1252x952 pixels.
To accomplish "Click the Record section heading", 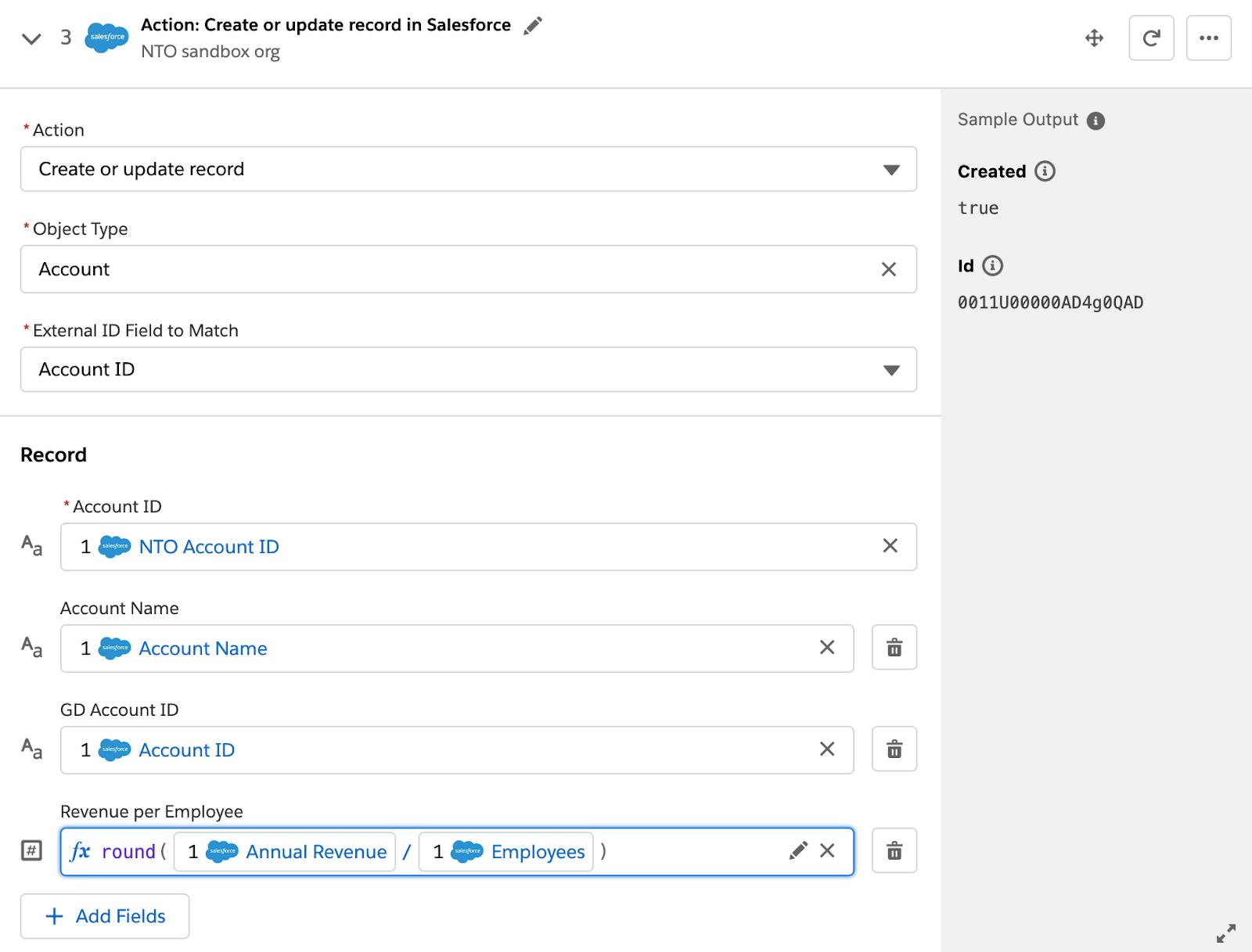I will [53, 454].
